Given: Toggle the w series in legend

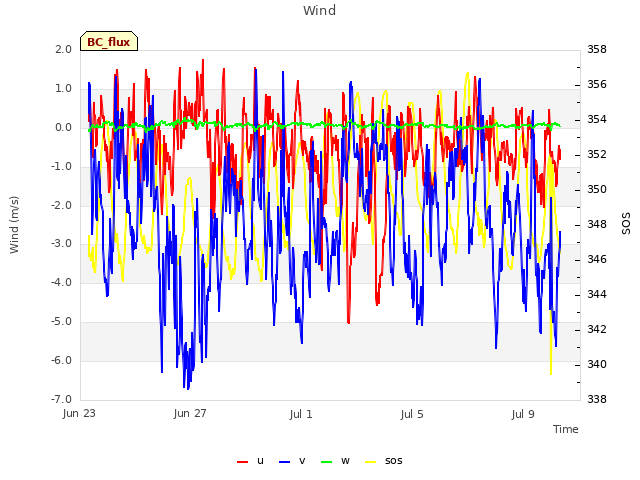Looking at the screenshot, I should [336, 461].
